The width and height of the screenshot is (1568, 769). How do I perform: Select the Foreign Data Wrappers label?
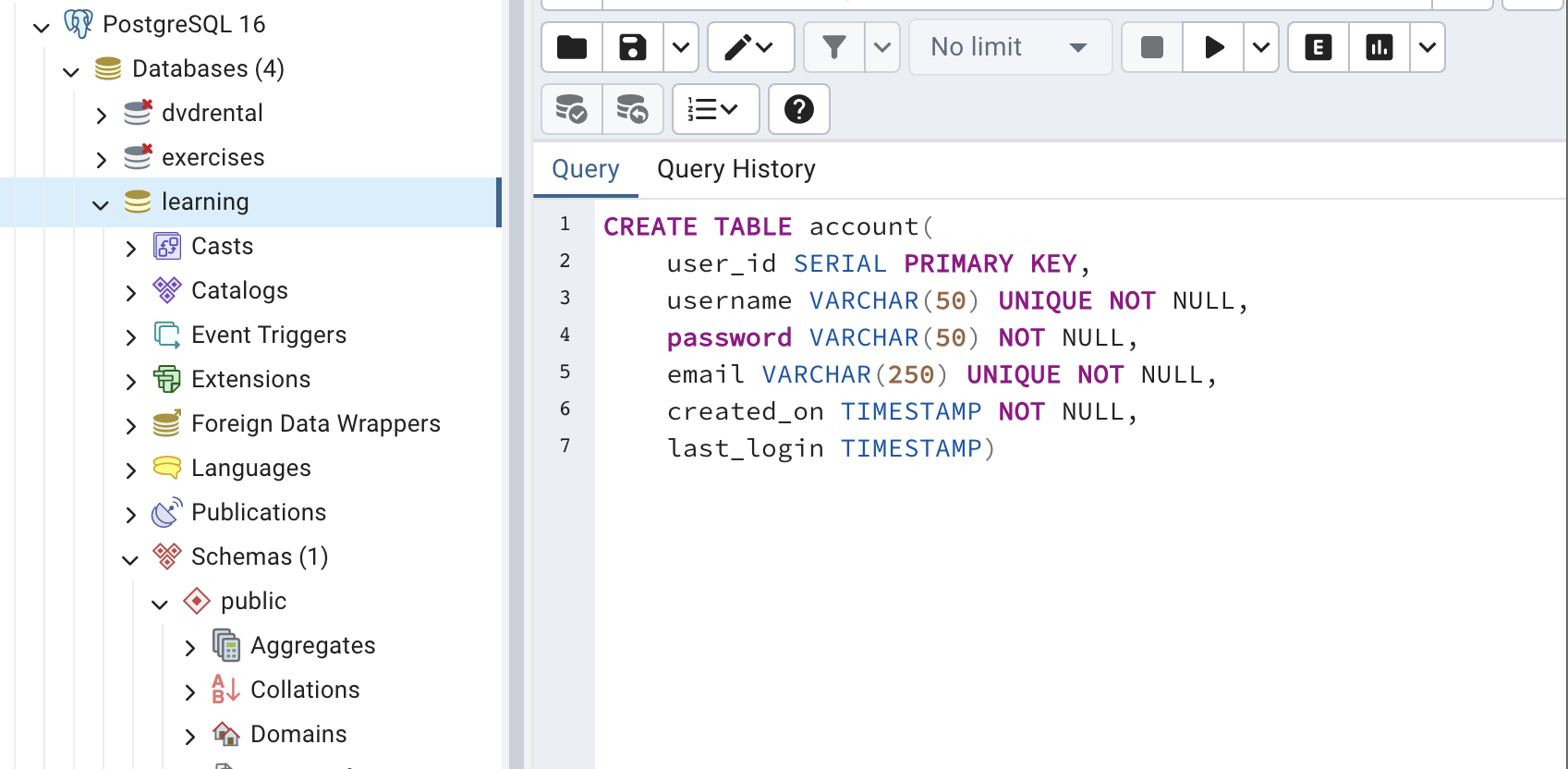316,423
